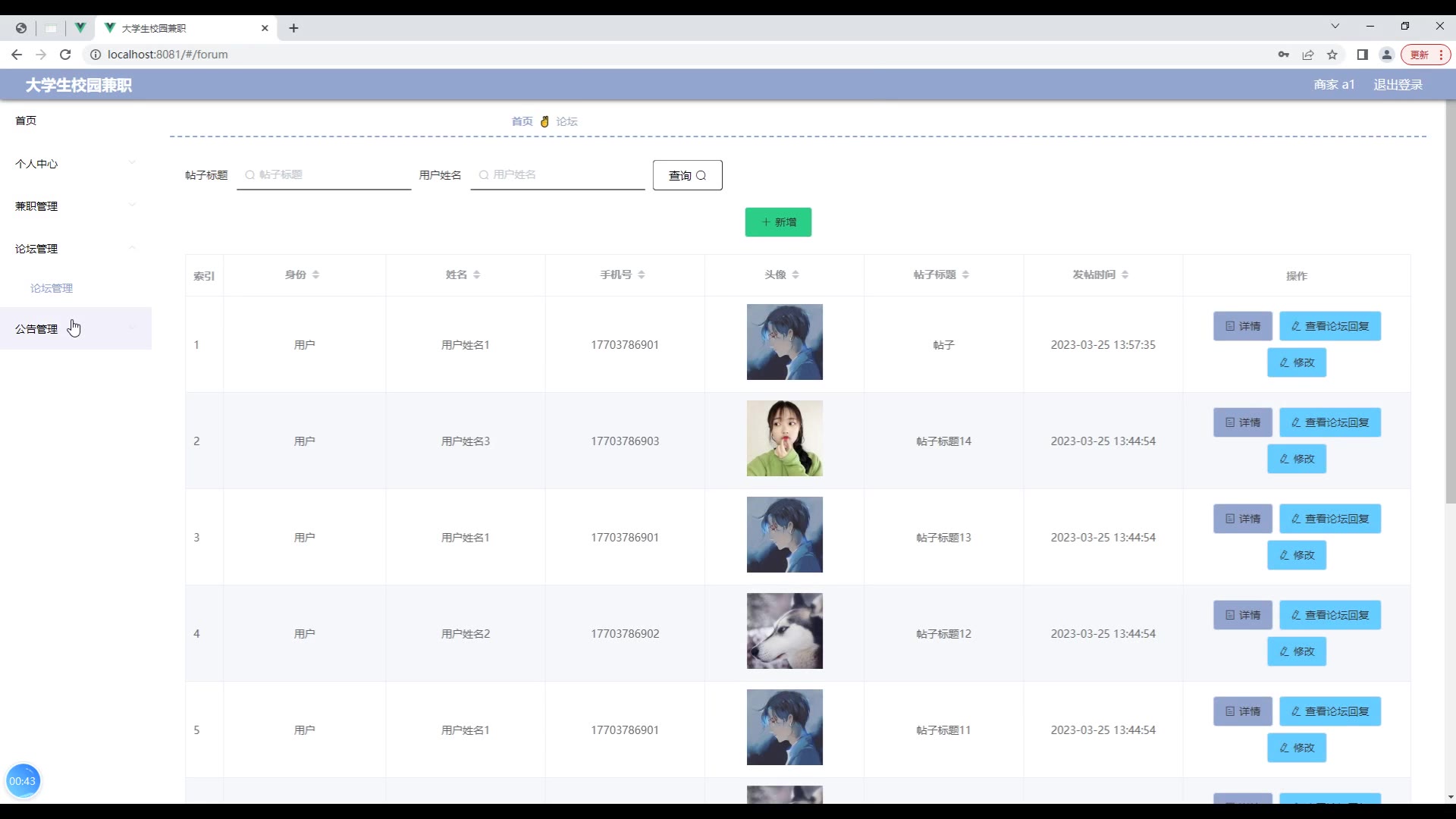1456x819 pixels.
Task: Click sort arrows on 发帖时间 column header
Action: point(1125,275)
